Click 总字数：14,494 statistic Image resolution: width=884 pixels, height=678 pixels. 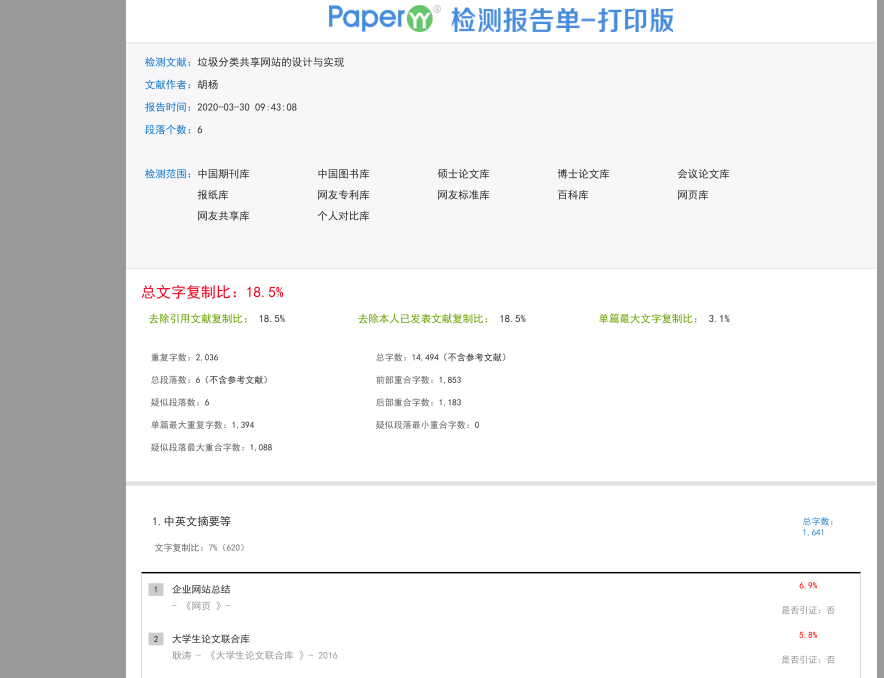[441, 357]
